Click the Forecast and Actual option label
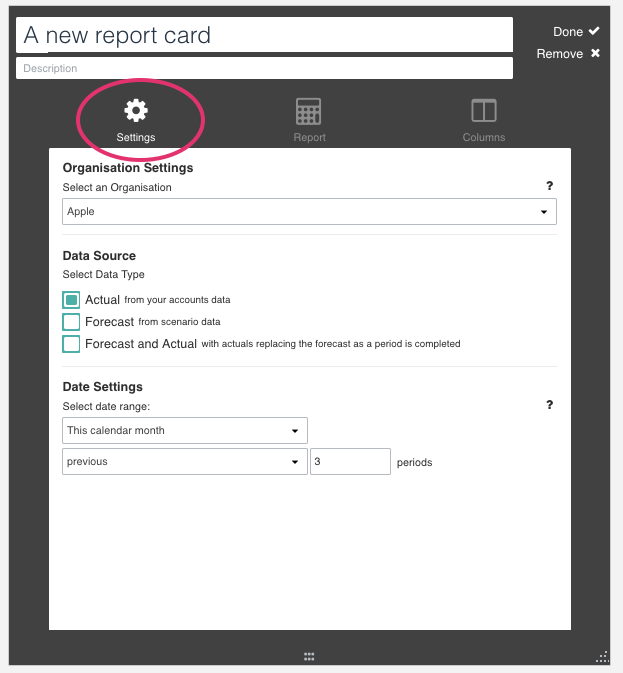 [141, 344]
